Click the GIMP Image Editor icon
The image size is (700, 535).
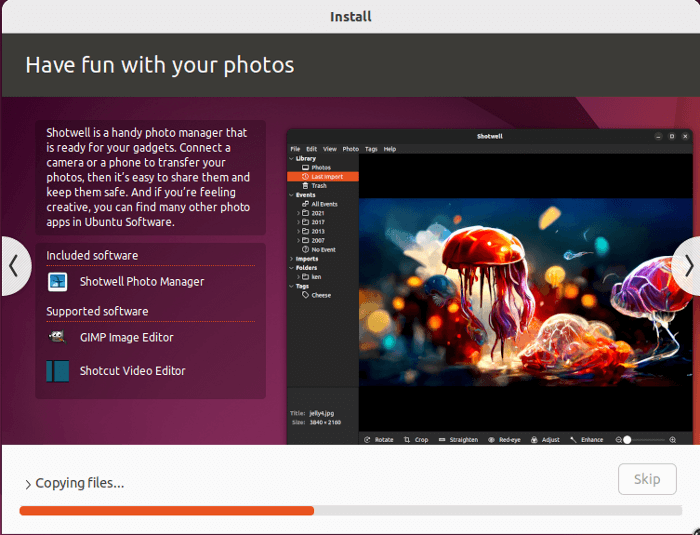pyautogui.click(x=58, y=337)
